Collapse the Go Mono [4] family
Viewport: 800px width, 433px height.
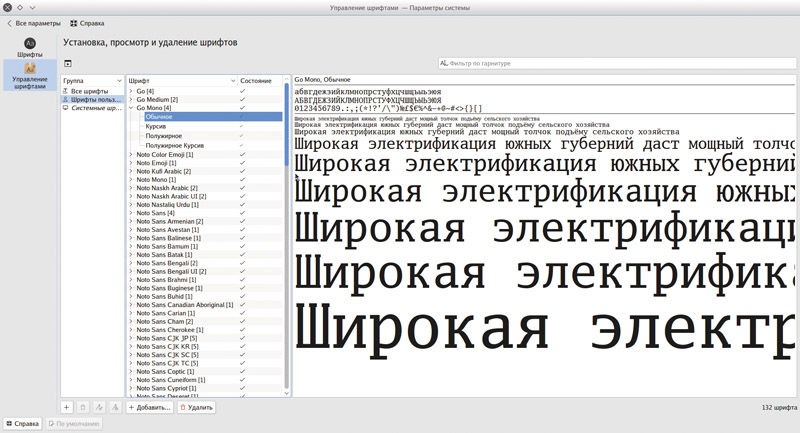click(131, 108)
